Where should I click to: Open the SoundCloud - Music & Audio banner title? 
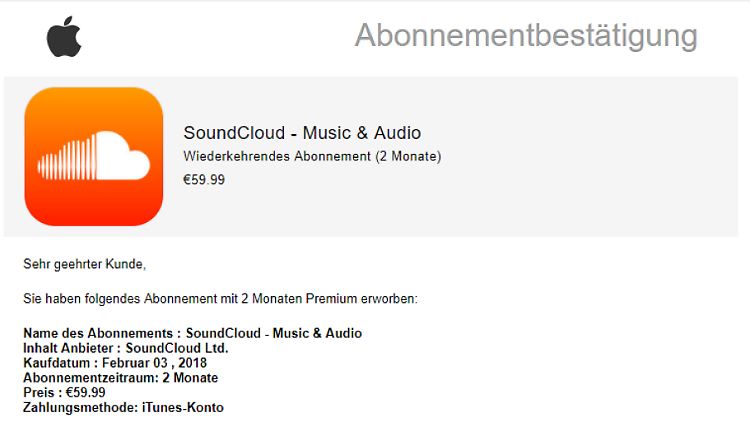[x=302, y=133]
